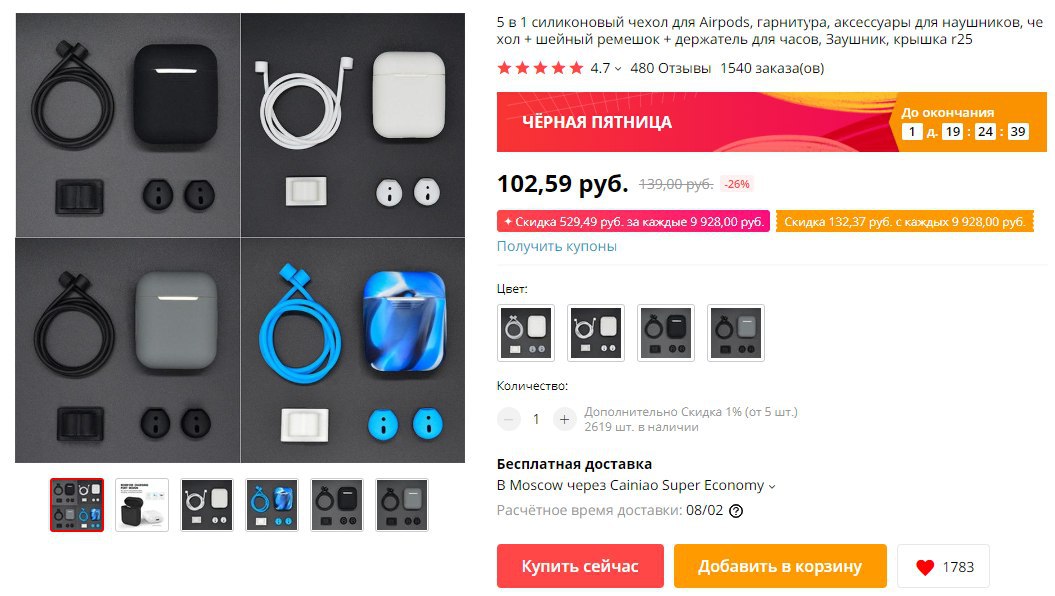Click the five red rating stars
This screenshot has height=596, width=1055.
[540, 68]
